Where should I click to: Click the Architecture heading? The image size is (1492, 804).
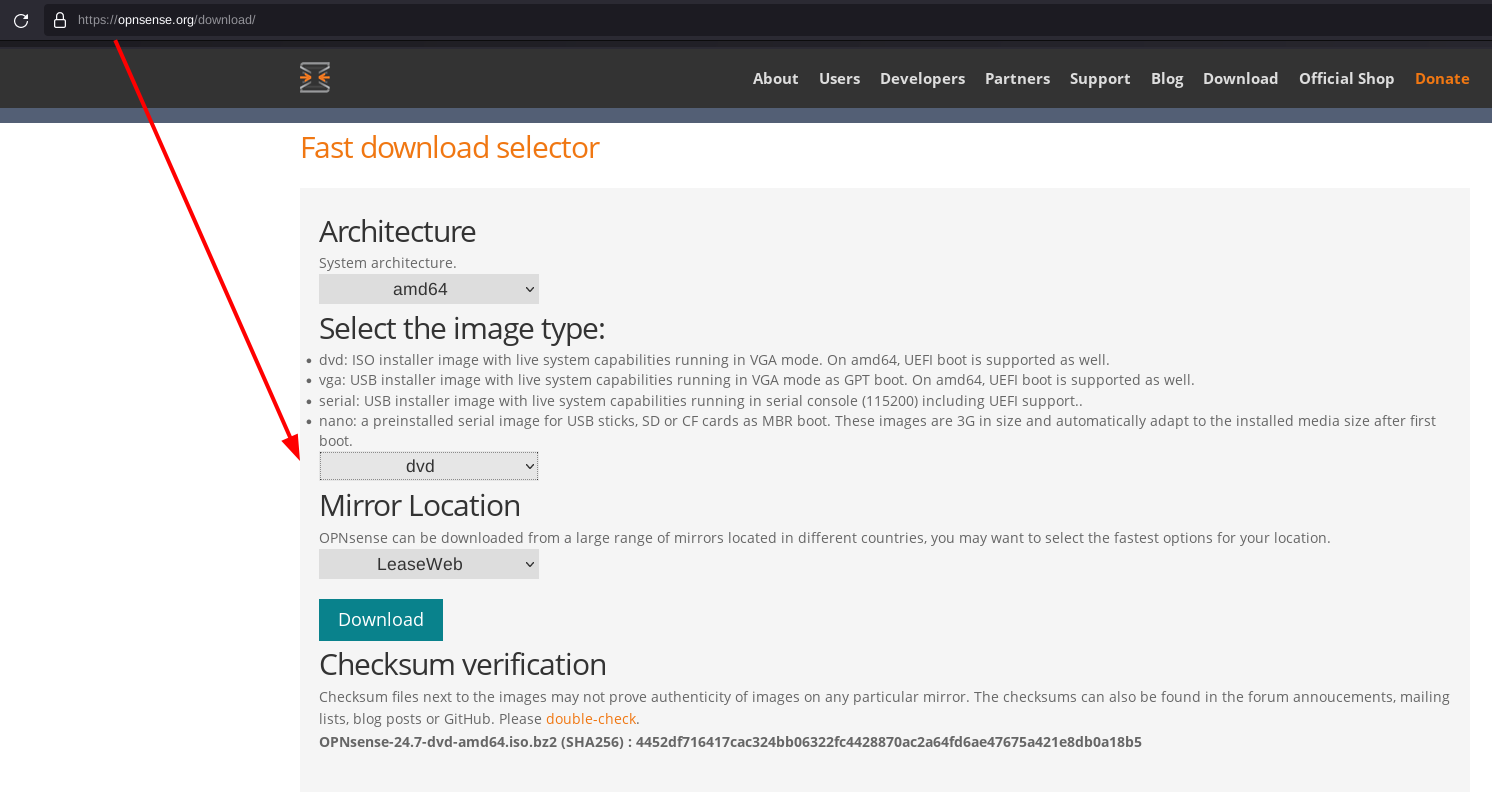coord(397,231)
